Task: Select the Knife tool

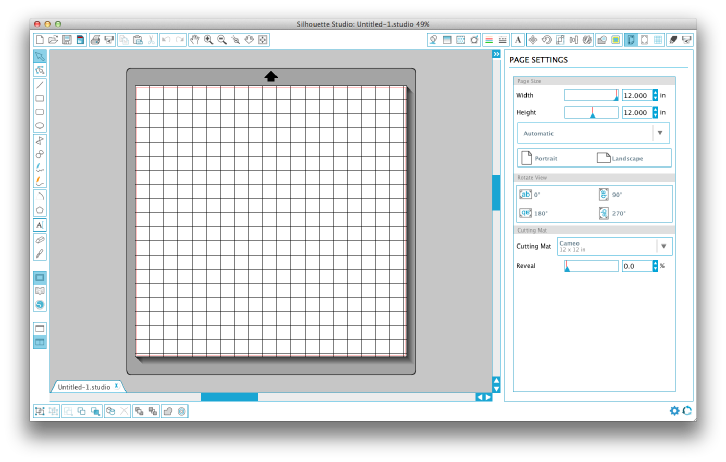Action: [40, 254]
